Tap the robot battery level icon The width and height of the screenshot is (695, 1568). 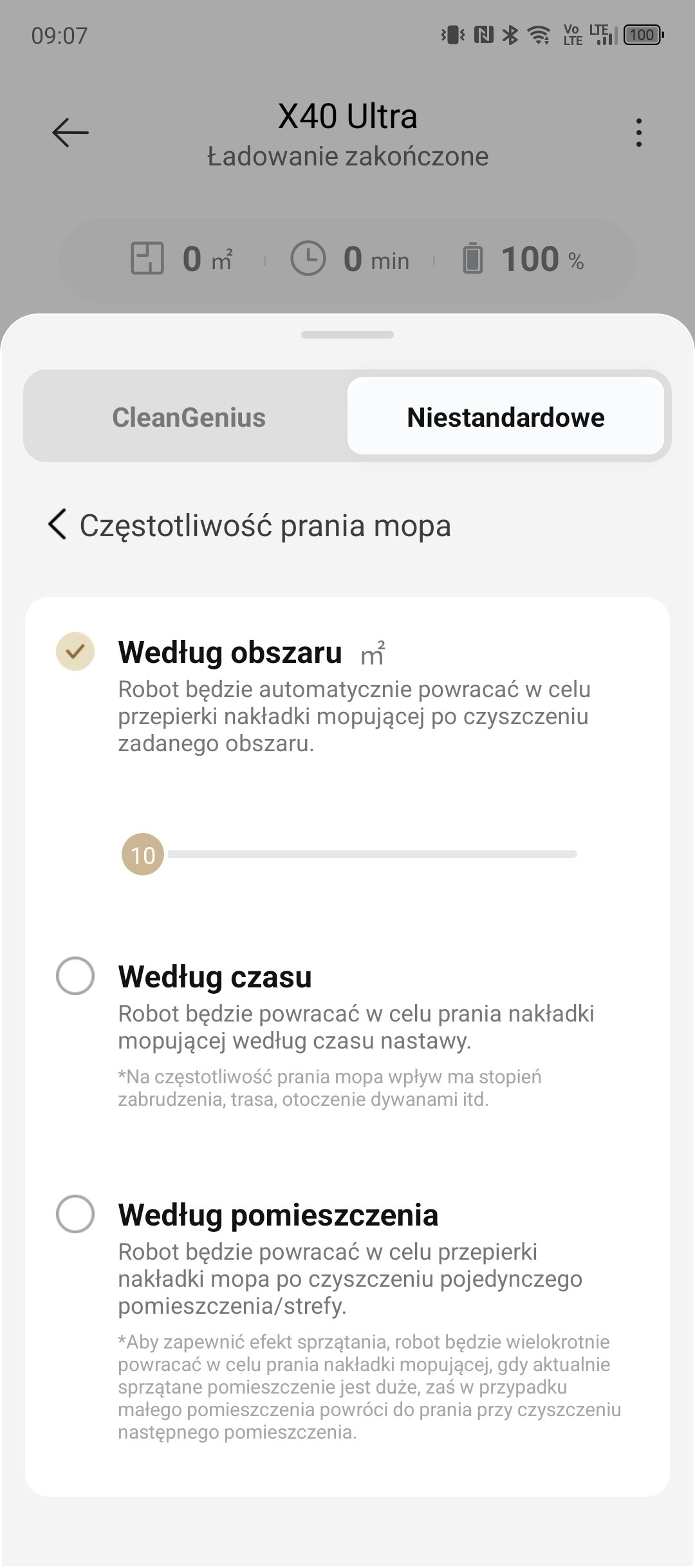point(473,259)
